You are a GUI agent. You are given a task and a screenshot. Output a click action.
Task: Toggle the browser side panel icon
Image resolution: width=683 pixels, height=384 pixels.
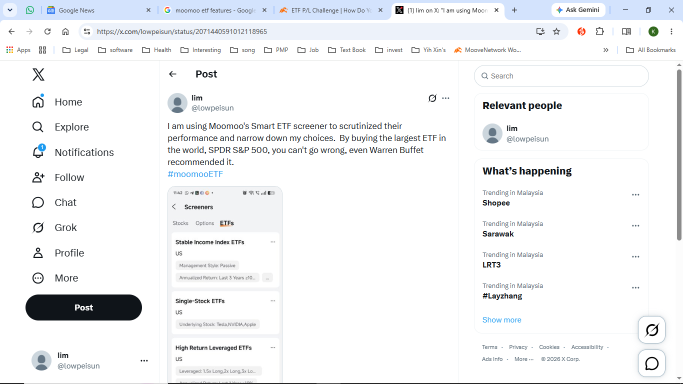click(x=626, y=31)
